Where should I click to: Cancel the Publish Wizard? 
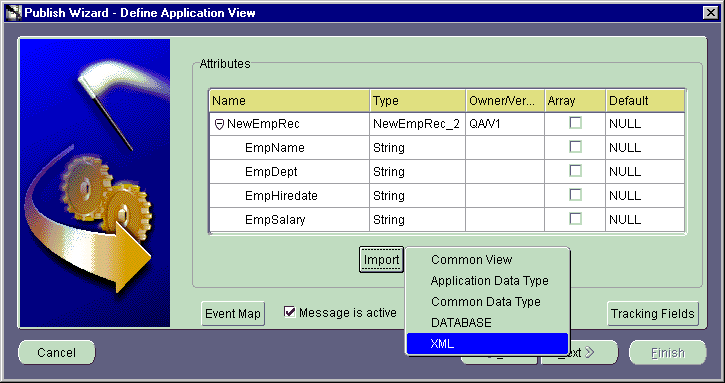[56, 352]
